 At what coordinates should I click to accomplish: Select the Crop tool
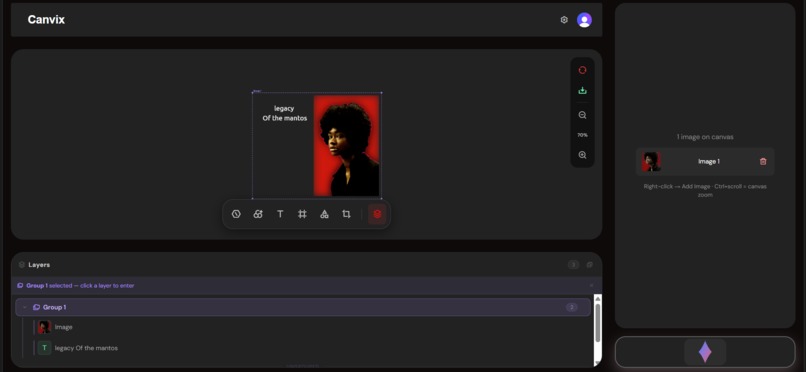click(x=346, y=214)
